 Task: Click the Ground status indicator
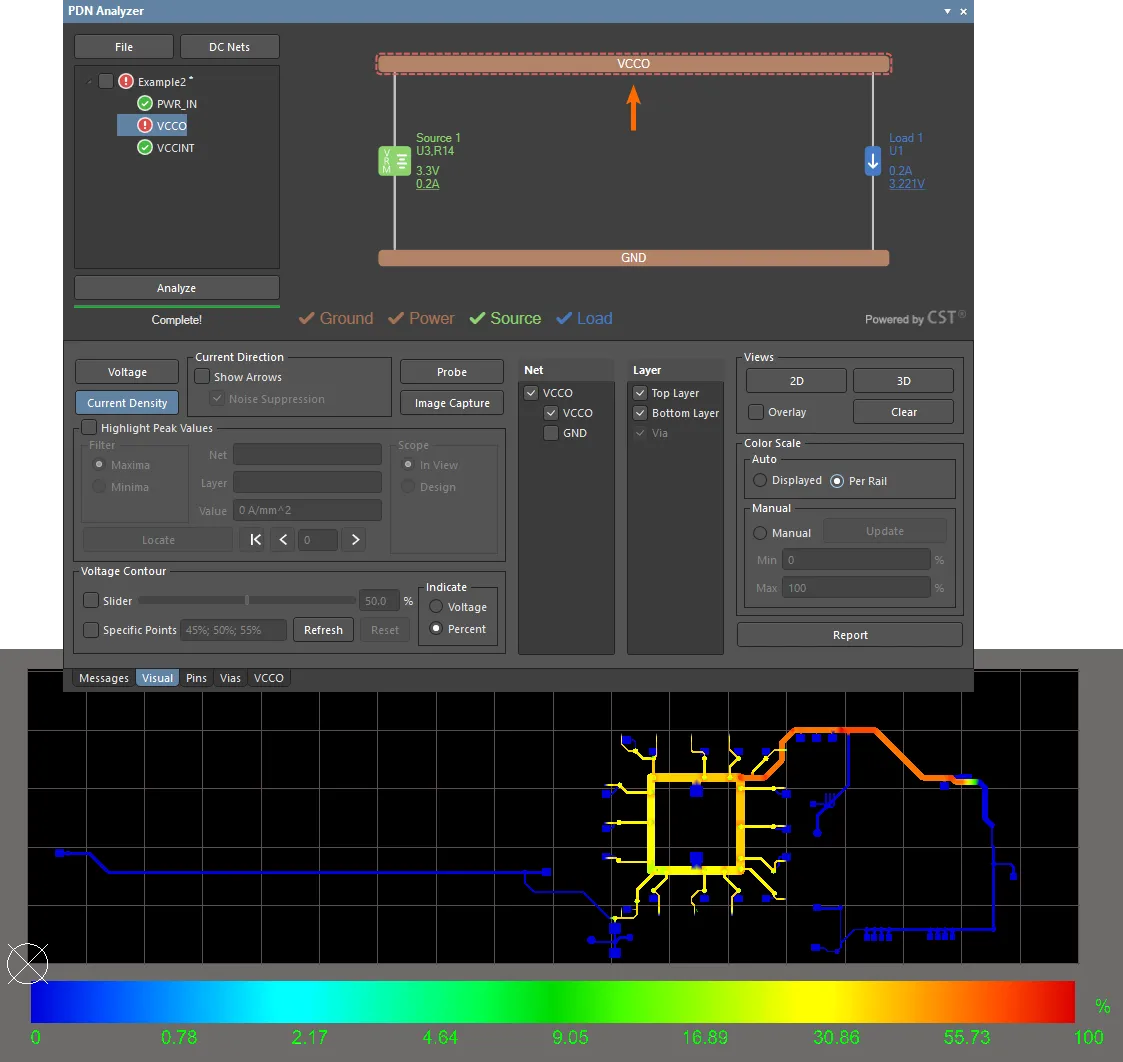pos(336,318)
